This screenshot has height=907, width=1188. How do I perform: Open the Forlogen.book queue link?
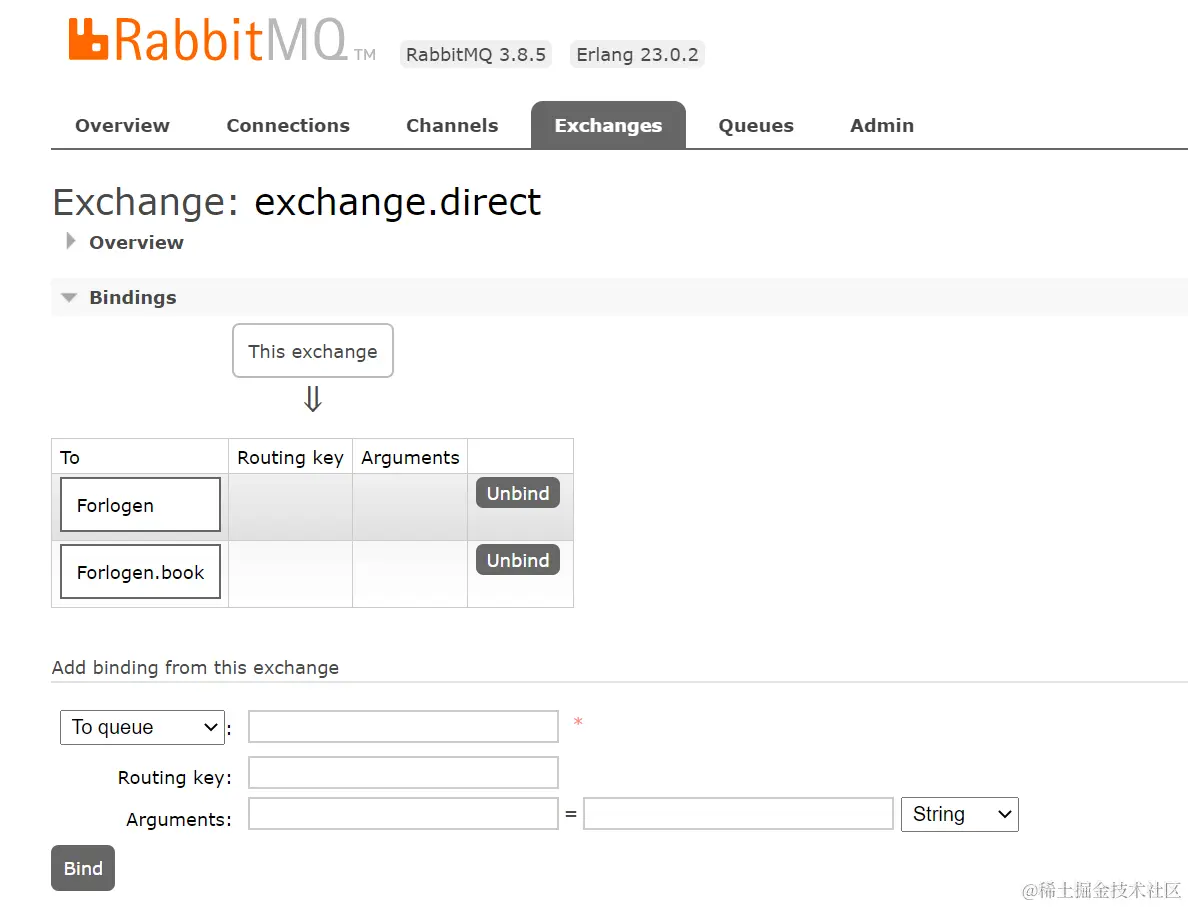click(x=140, y=571)
